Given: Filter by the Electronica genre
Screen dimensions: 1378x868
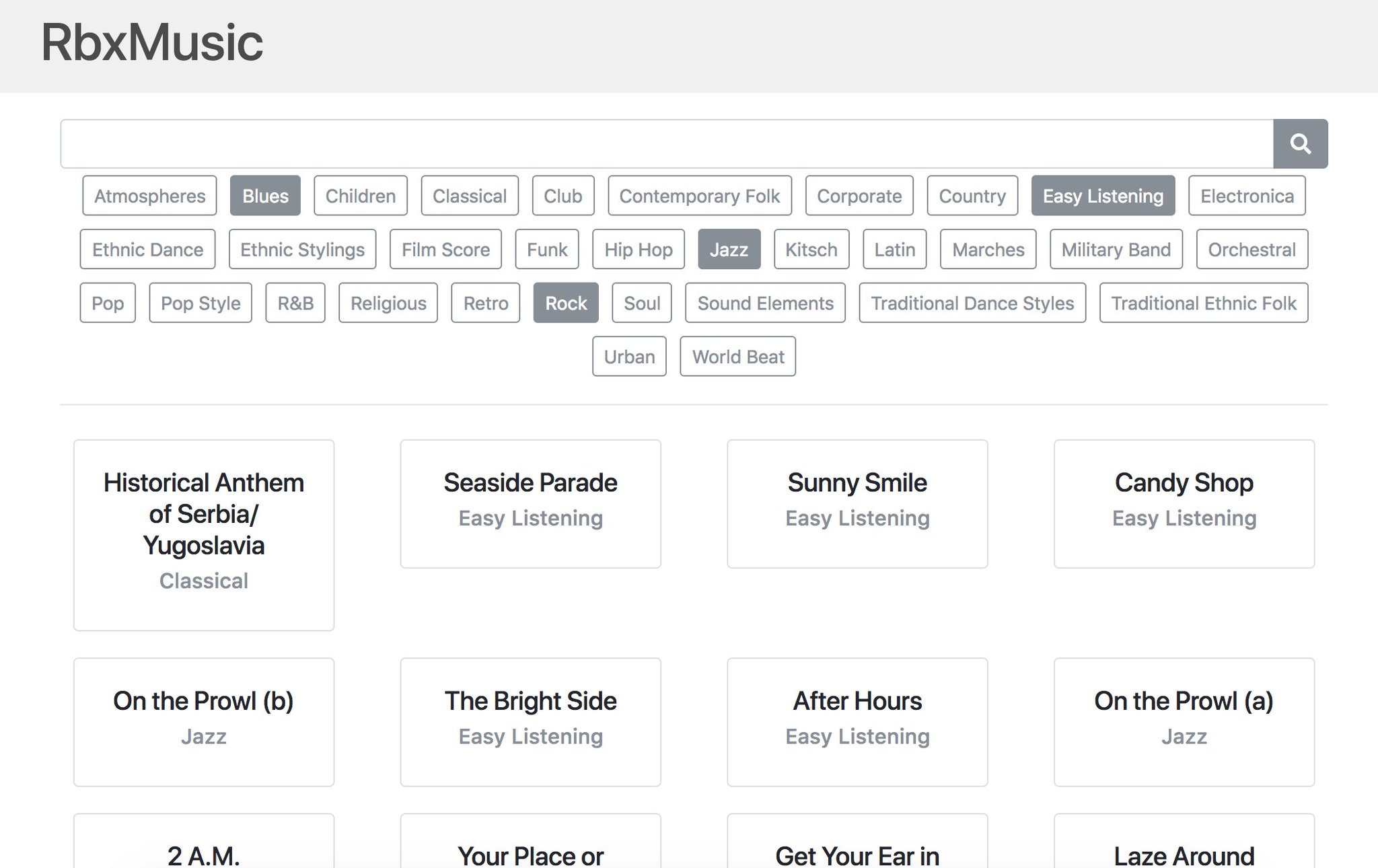Looking at the screenshot, I should coord(1246,196).
